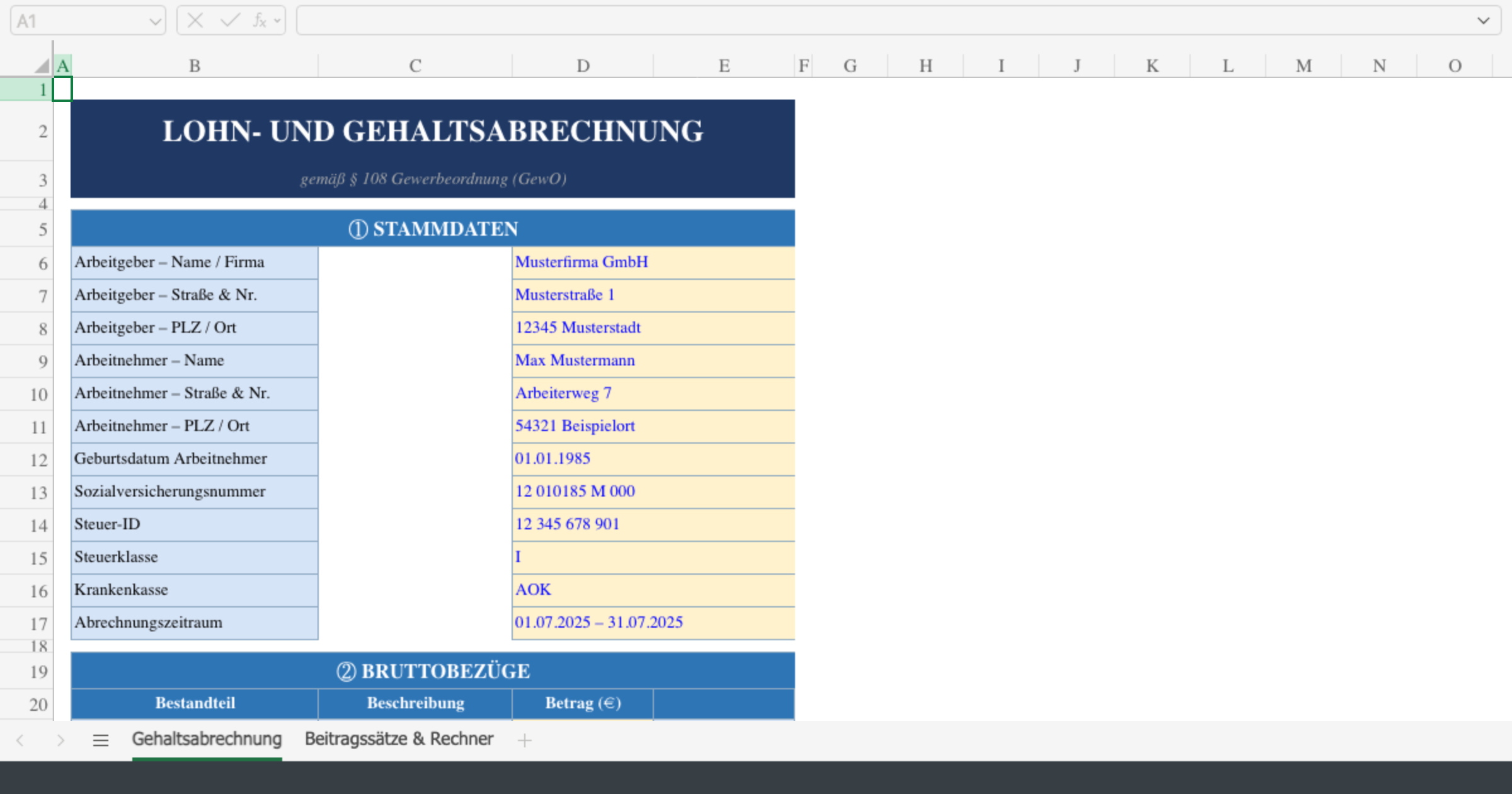Open the function dropdown arrow beside fx
1512x794 pixels.
coord(277,21)
